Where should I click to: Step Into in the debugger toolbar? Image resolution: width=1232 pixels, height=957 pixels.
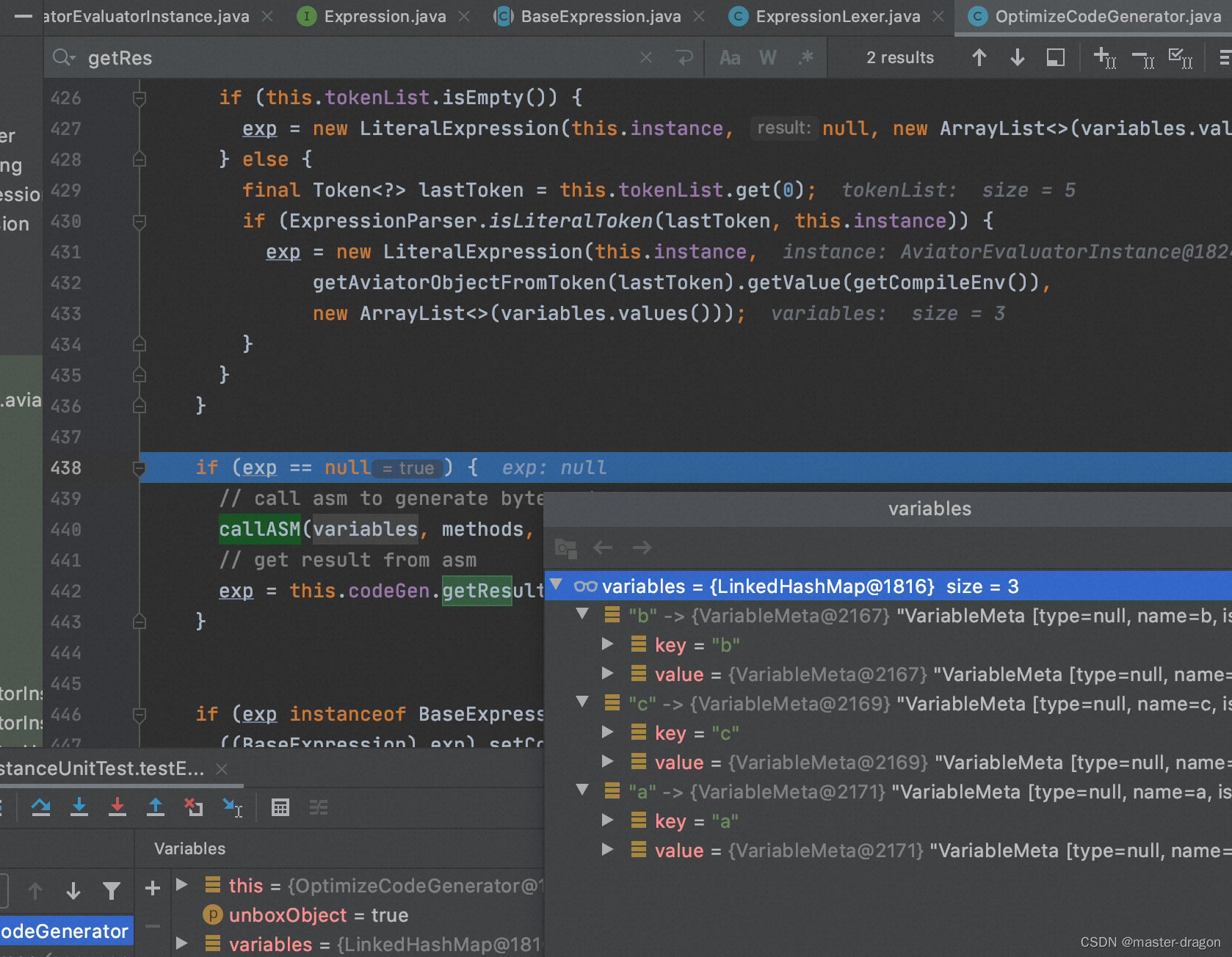pyautogui.click(x=79, y=807)
